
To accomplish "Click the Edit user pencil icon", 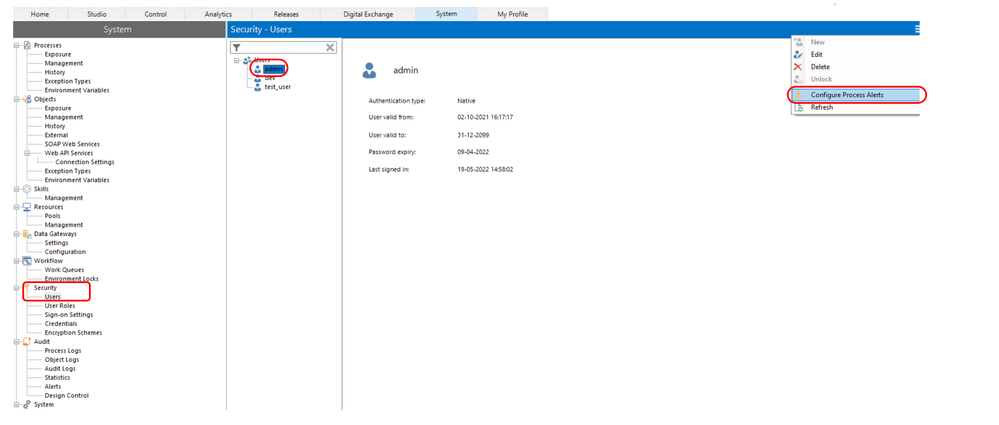I will click(x=798, y=54).
